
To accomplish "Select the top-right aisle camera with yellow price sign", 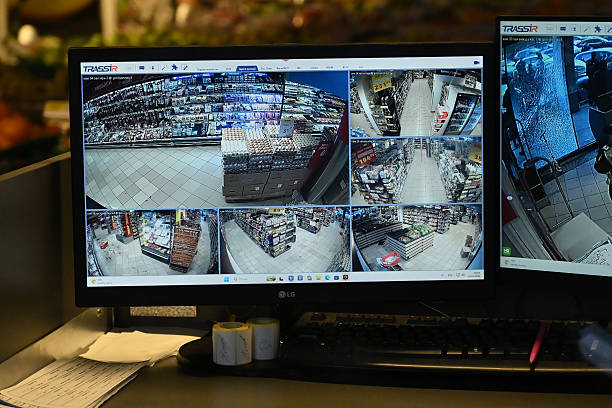I will (416, 103).
